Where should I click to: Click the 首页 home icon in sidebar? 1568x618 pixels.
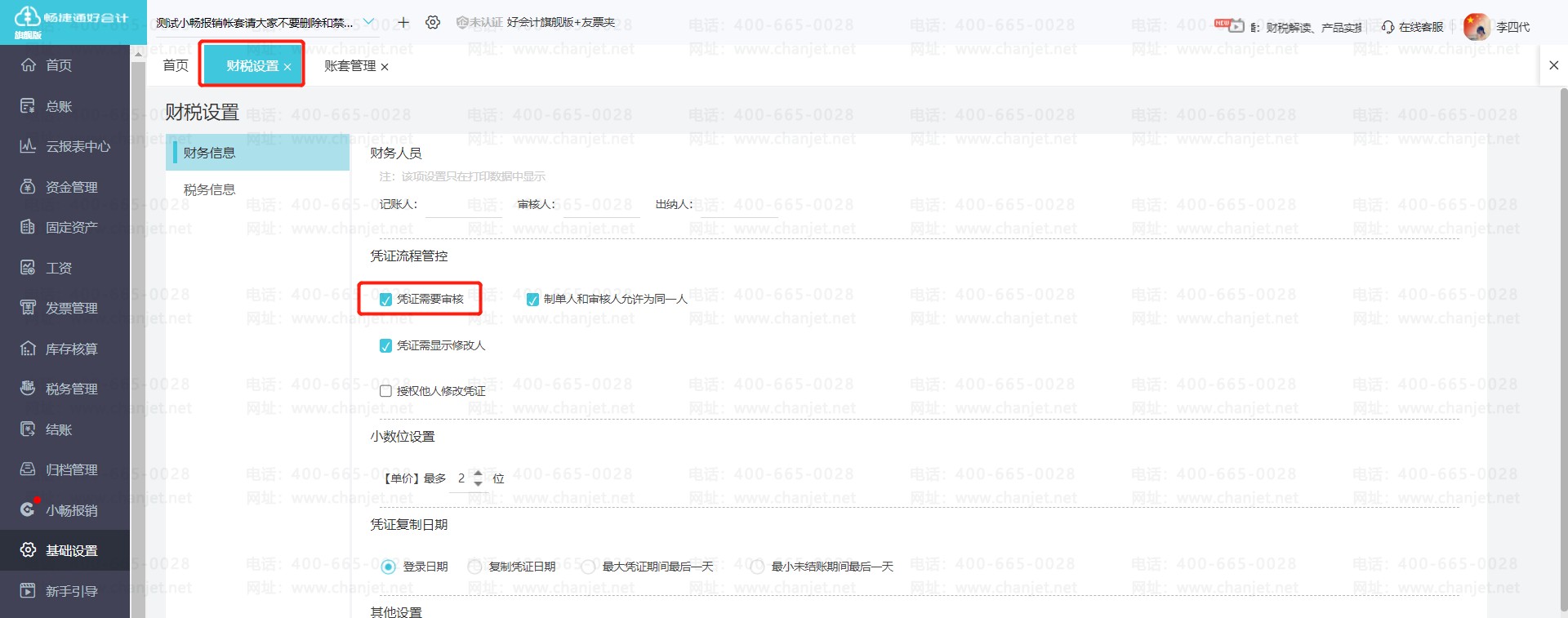[28, 65]
